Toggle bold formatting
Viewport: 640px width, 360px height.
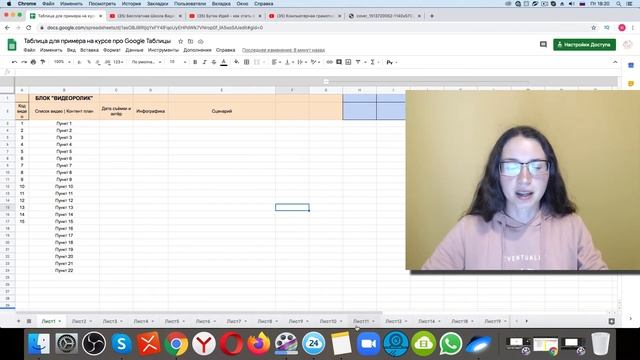coord(195,62)
